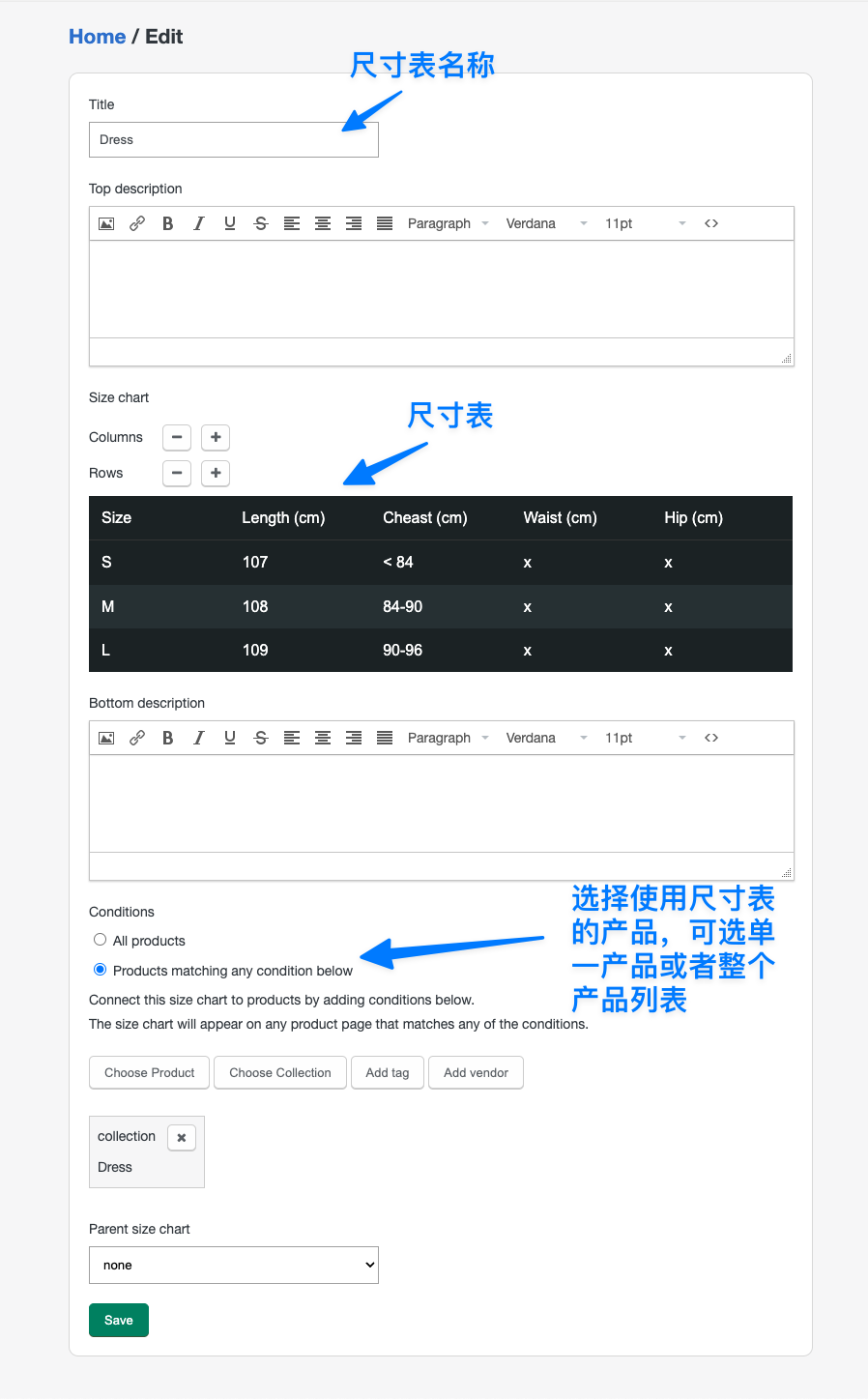The height and width of the screenshot is (1399, 868).
Task: Remove the Dress collection condition
Action: (x=182, y=1137)
